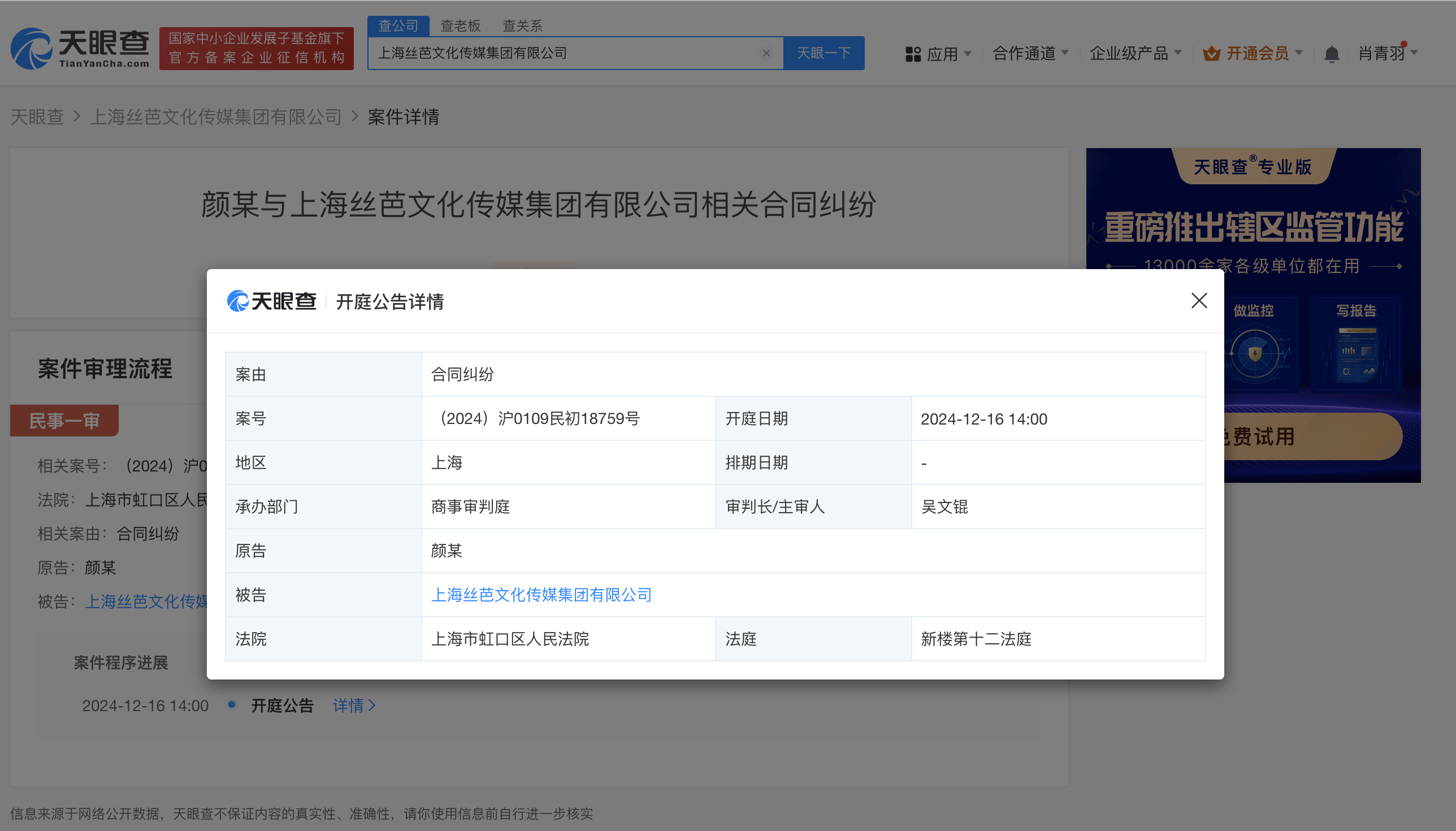Click the 开庭公告 timeline entry label
Viewport: 1456px width, 831px height.
pos(283,706)
